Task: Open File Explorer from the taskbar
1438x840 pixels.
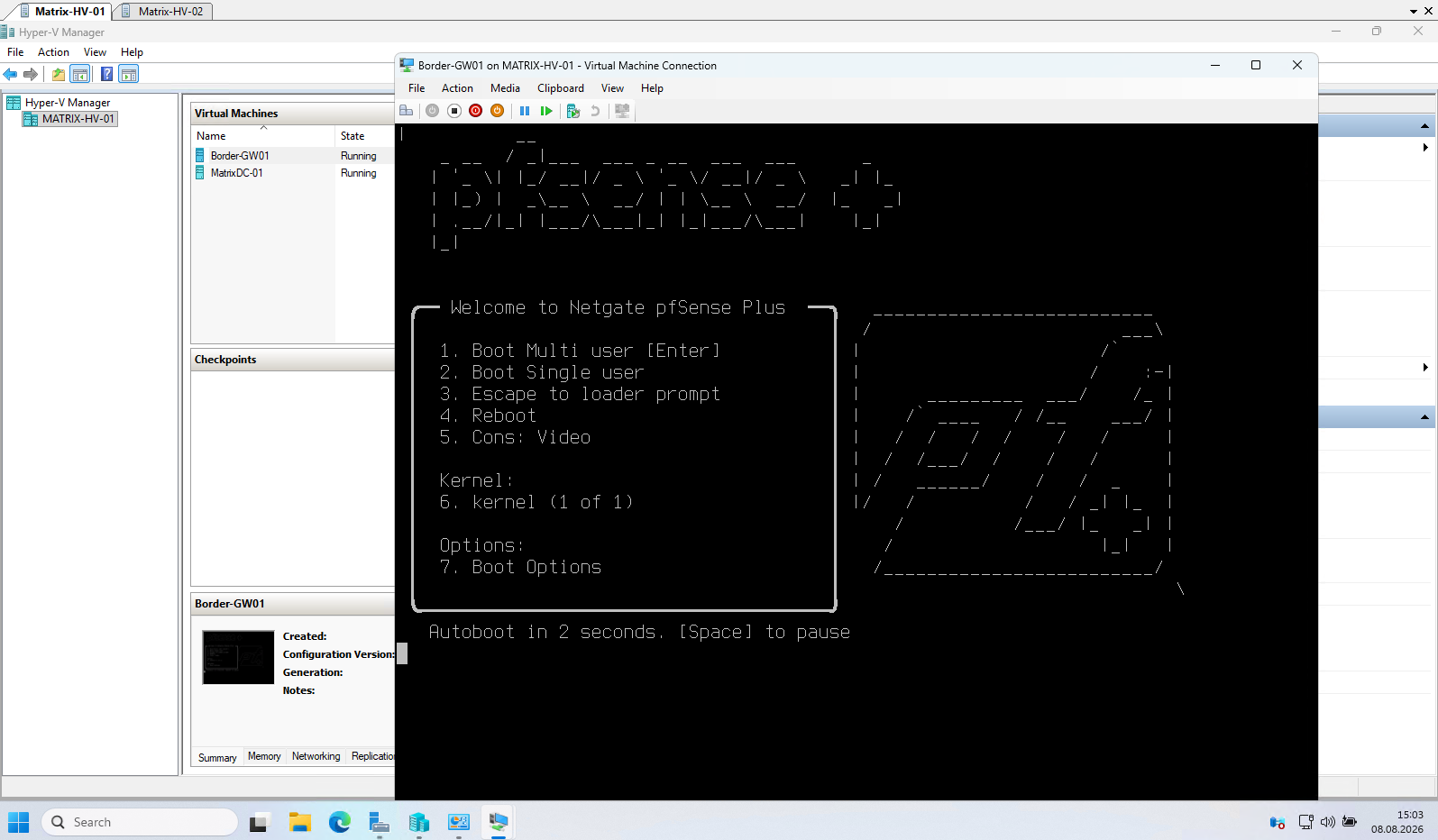Action: tap(300, 822)
